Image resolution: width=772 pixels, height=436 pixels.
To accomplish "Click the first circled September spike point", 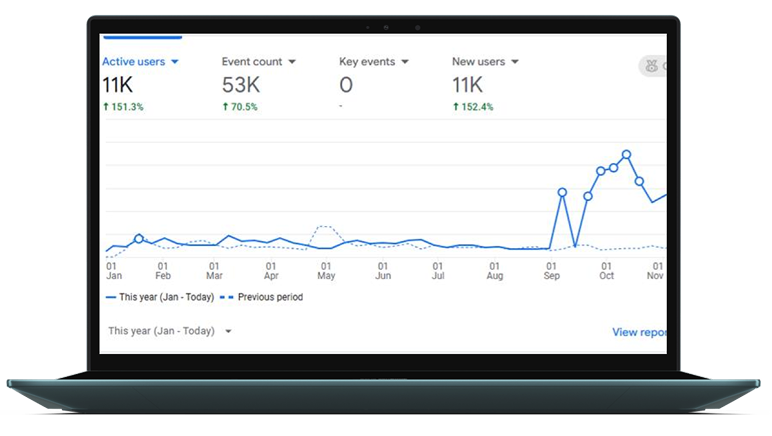I will point(562,192).
